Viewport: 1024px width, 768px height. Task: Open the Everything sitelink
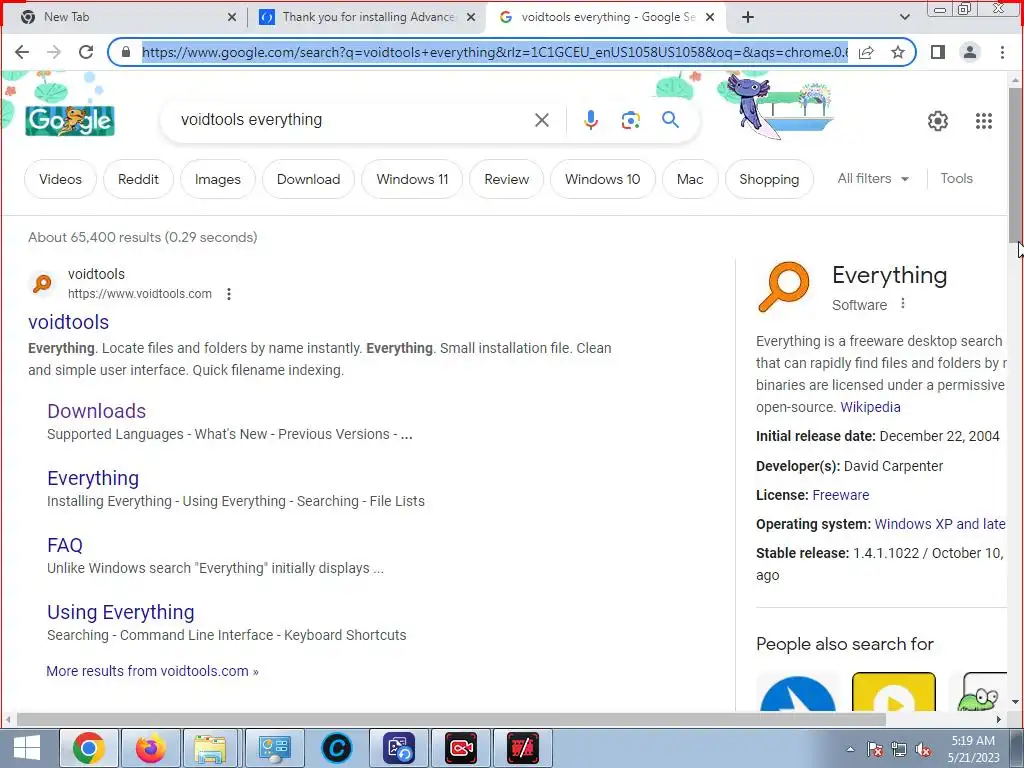point(93,478)
